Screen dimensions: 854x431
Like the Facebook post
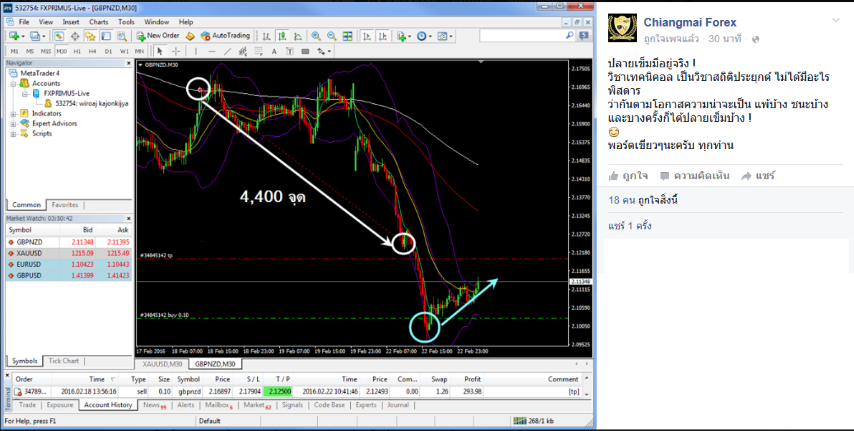(x=628, y=175)
